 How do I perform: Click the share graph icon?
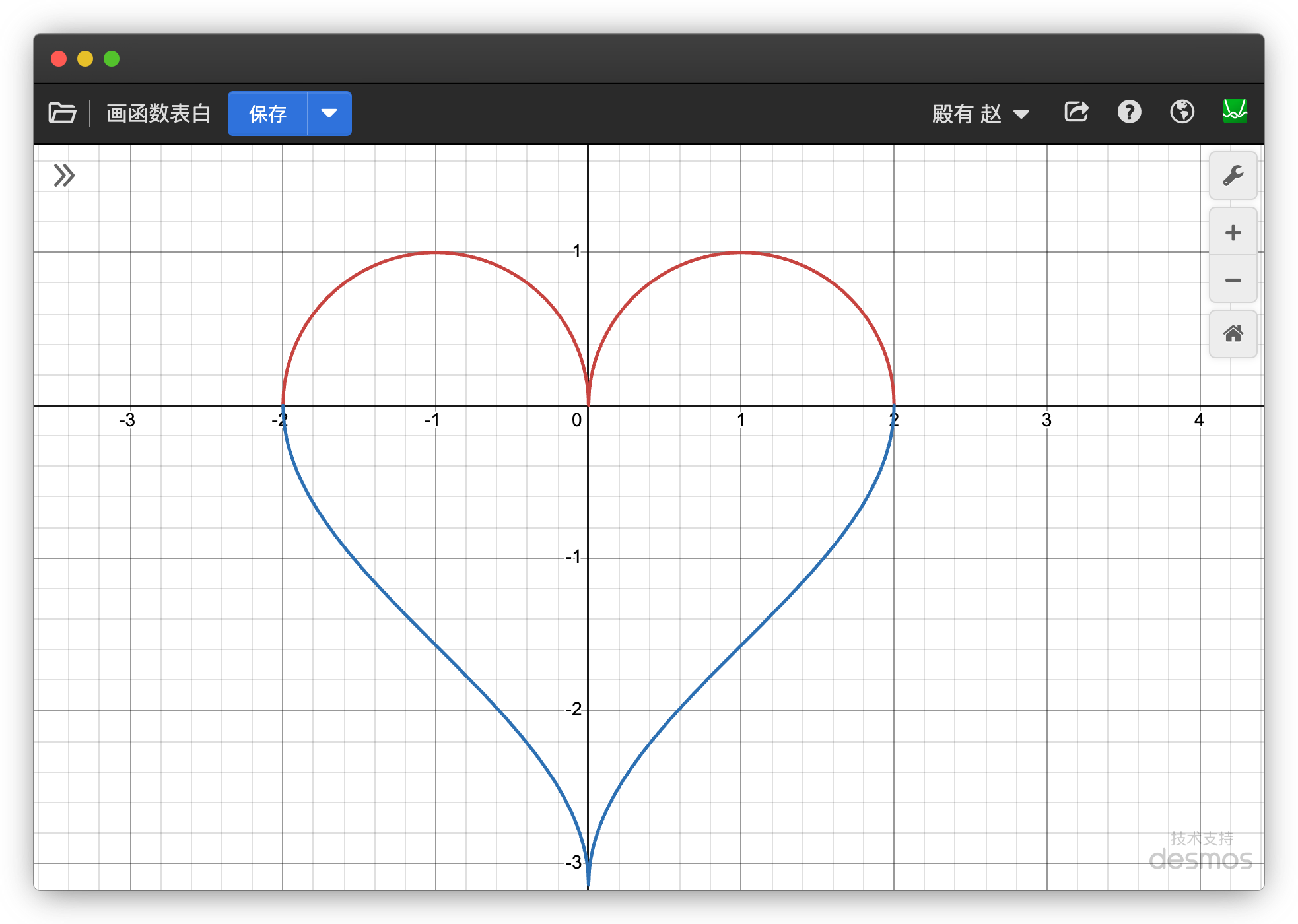(1076, 112)
